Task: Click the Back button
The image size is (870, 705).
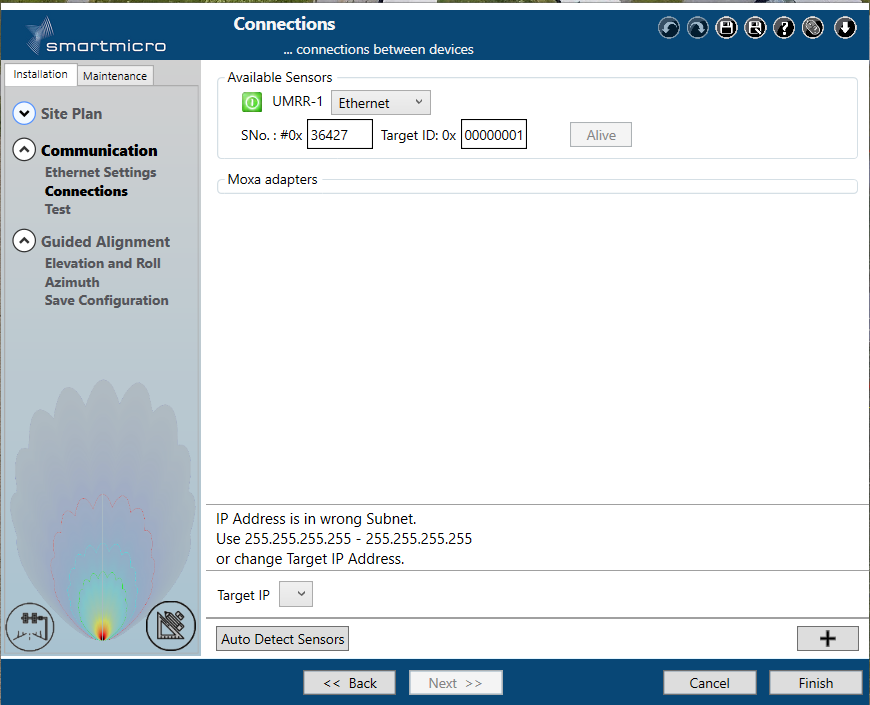Action: [350, 683]
